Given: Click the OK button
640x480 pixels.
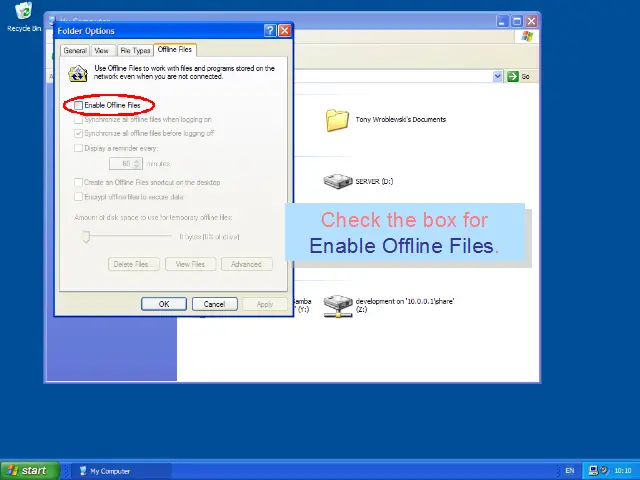Looking at the screenshot, I should [x=164, y=304].
